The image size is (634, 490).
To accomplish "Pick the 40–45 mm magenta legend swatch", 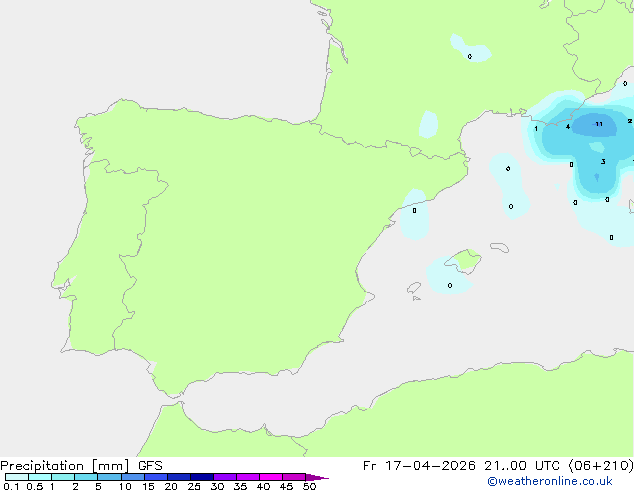I will click(x=271, y=477).
